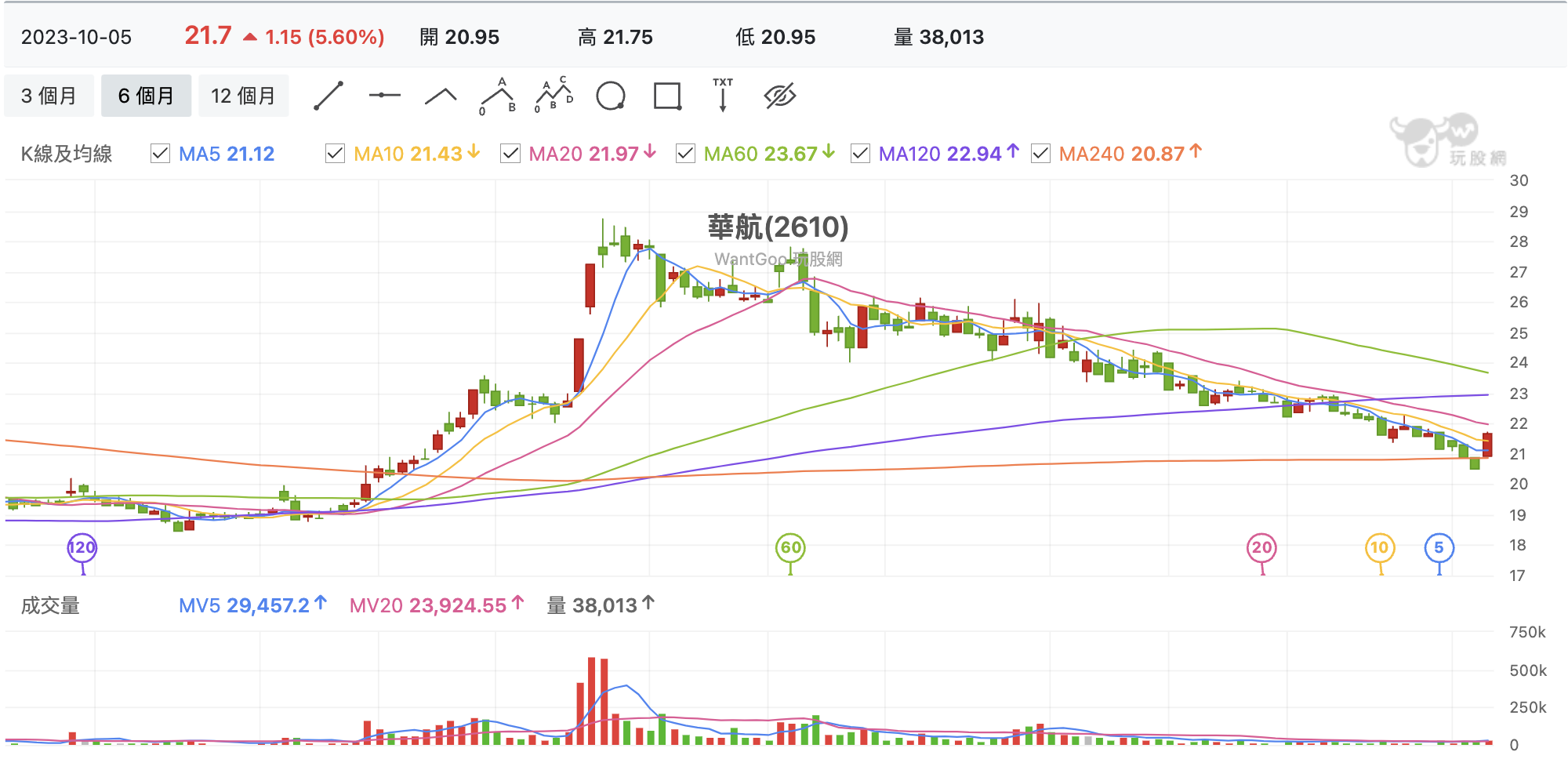Viewport: 1568px width, 759px height.
Task: Uncheck the MA120 moving average checkbox
Action: (860, 154)
